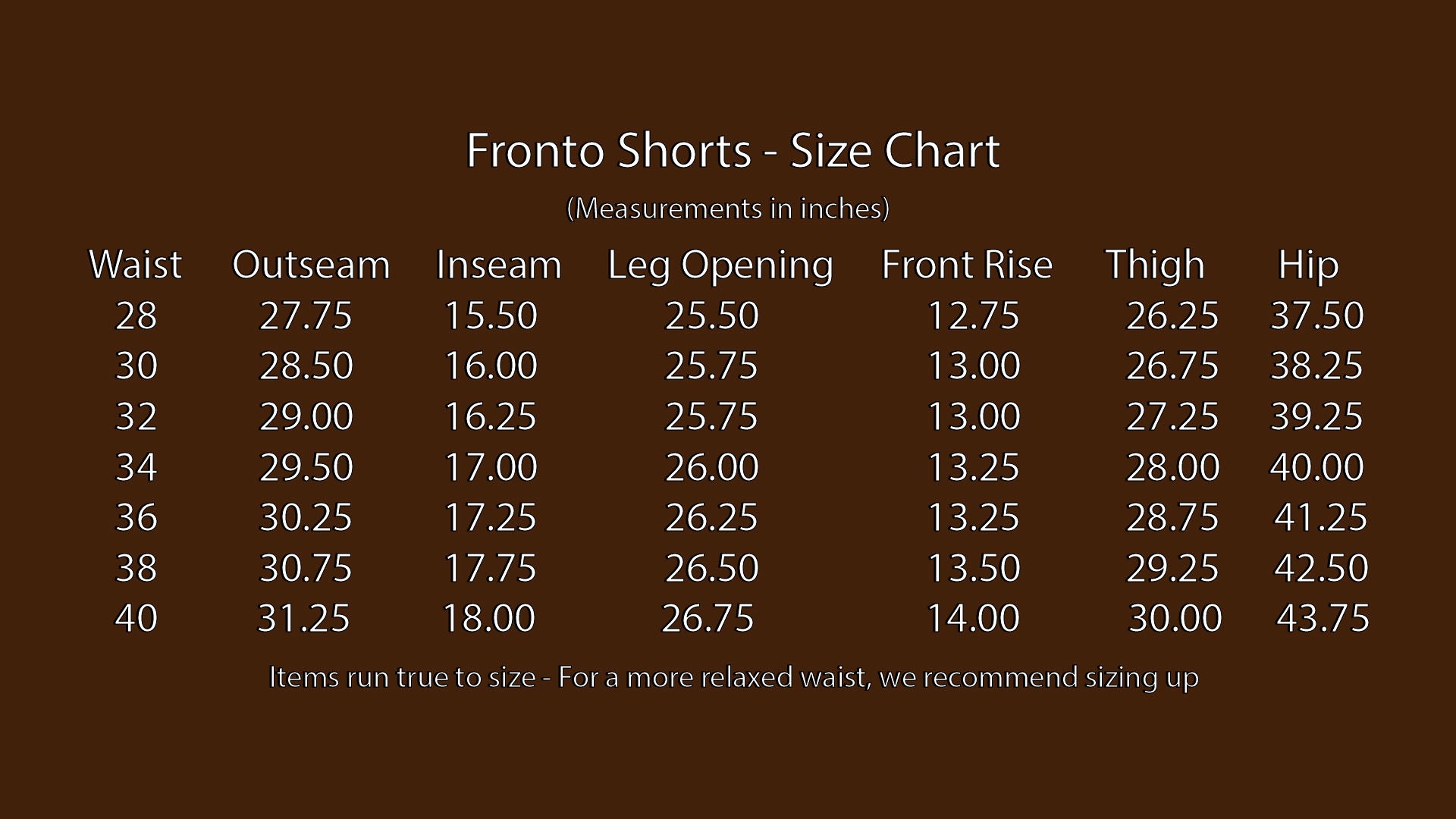Click the 38.25 hip measurement
This screenshot has width=1456, height=819.
1316,366
